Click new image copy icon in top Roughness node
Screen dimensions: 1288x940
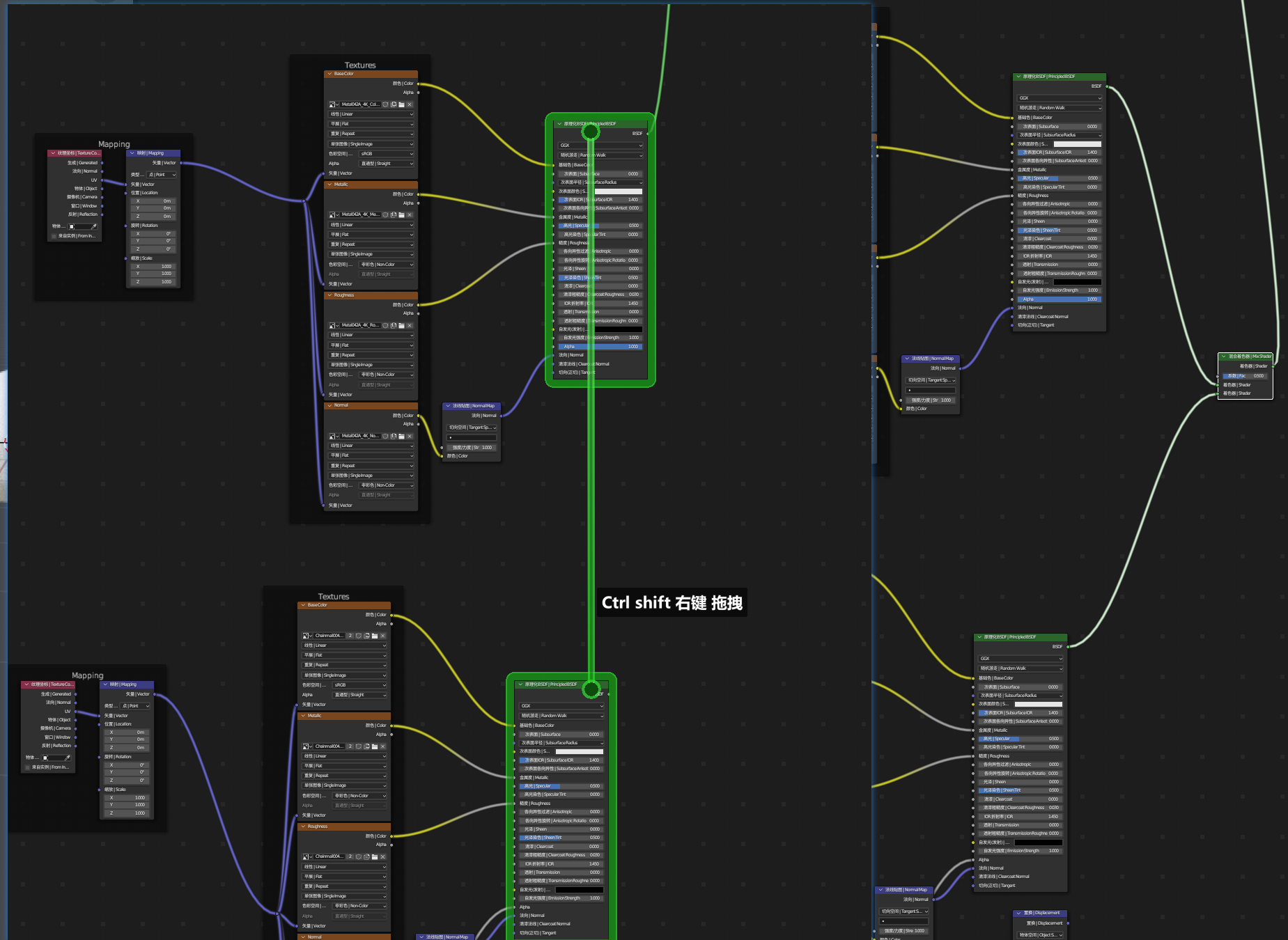[394, 325]
